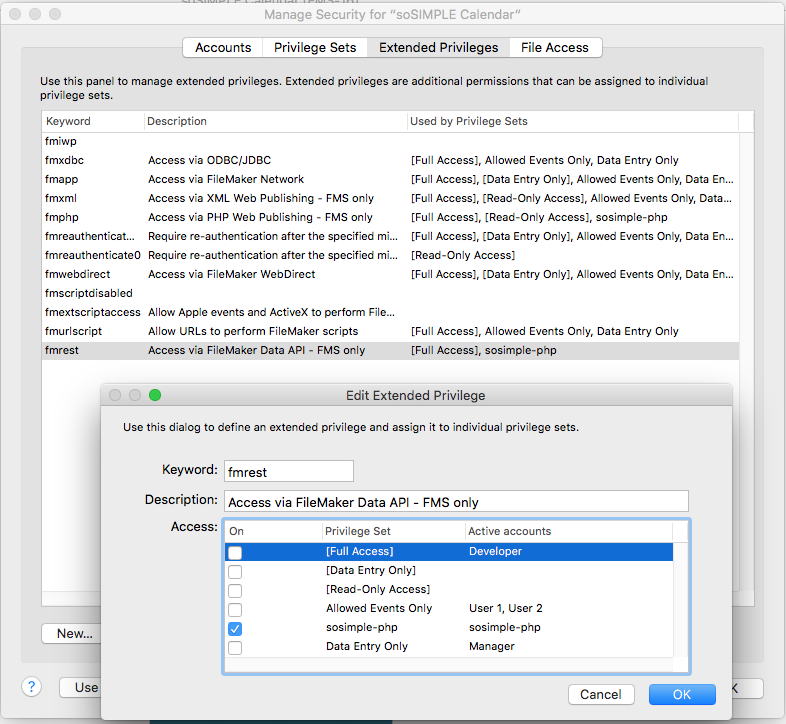Select the fmxml row
Viewport: 786px width, 724px height.
coord(390,198)
